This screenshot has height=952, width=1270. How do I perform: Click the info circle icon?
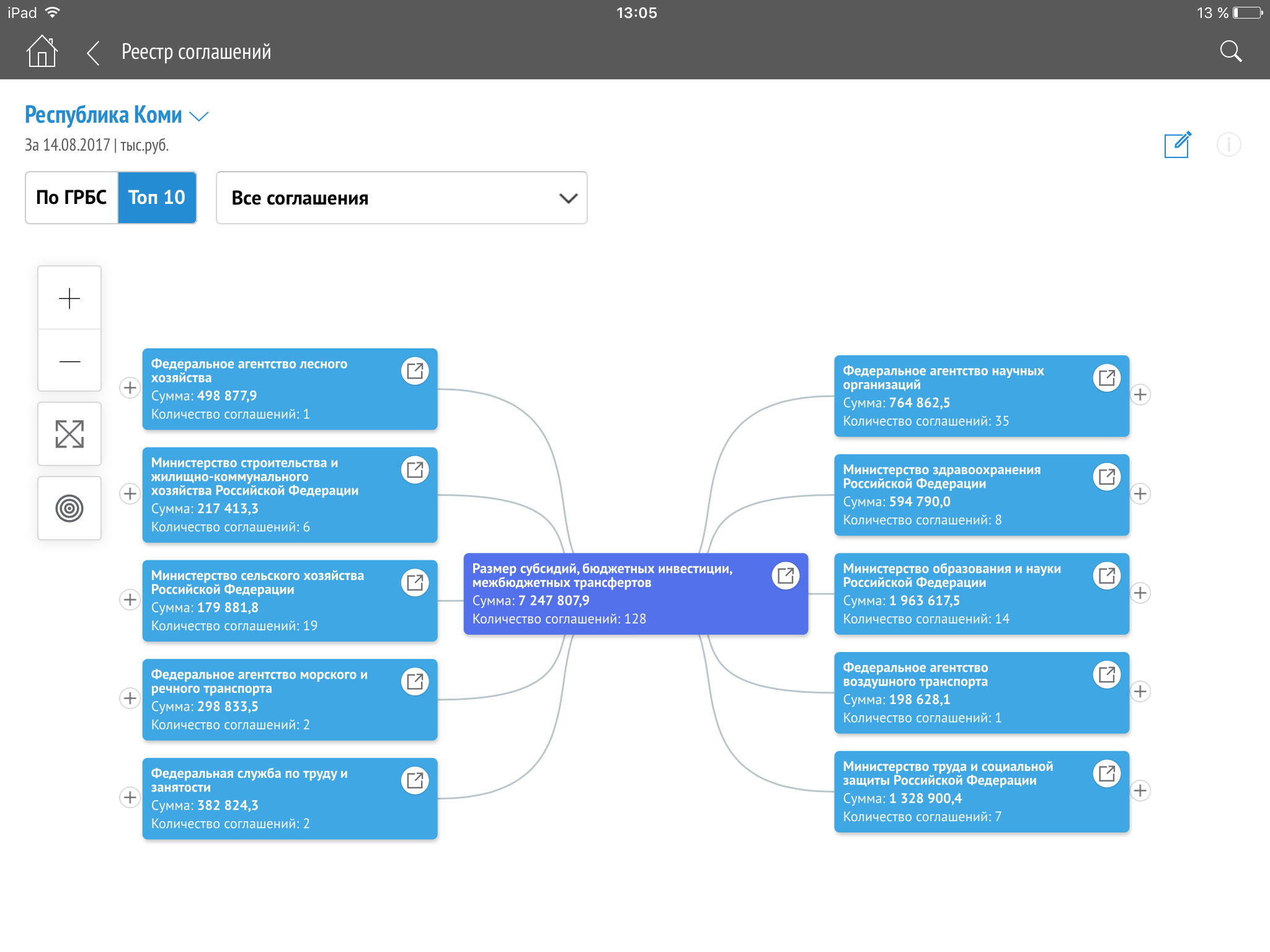[x=1228, y=144]
